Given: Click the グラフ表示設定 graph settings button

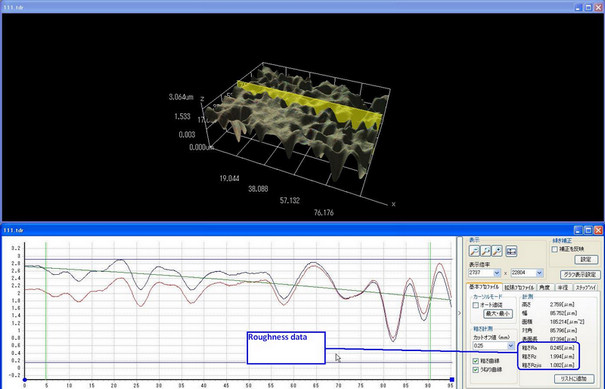Looking at the screenshot, I should (x=580, y=274).
